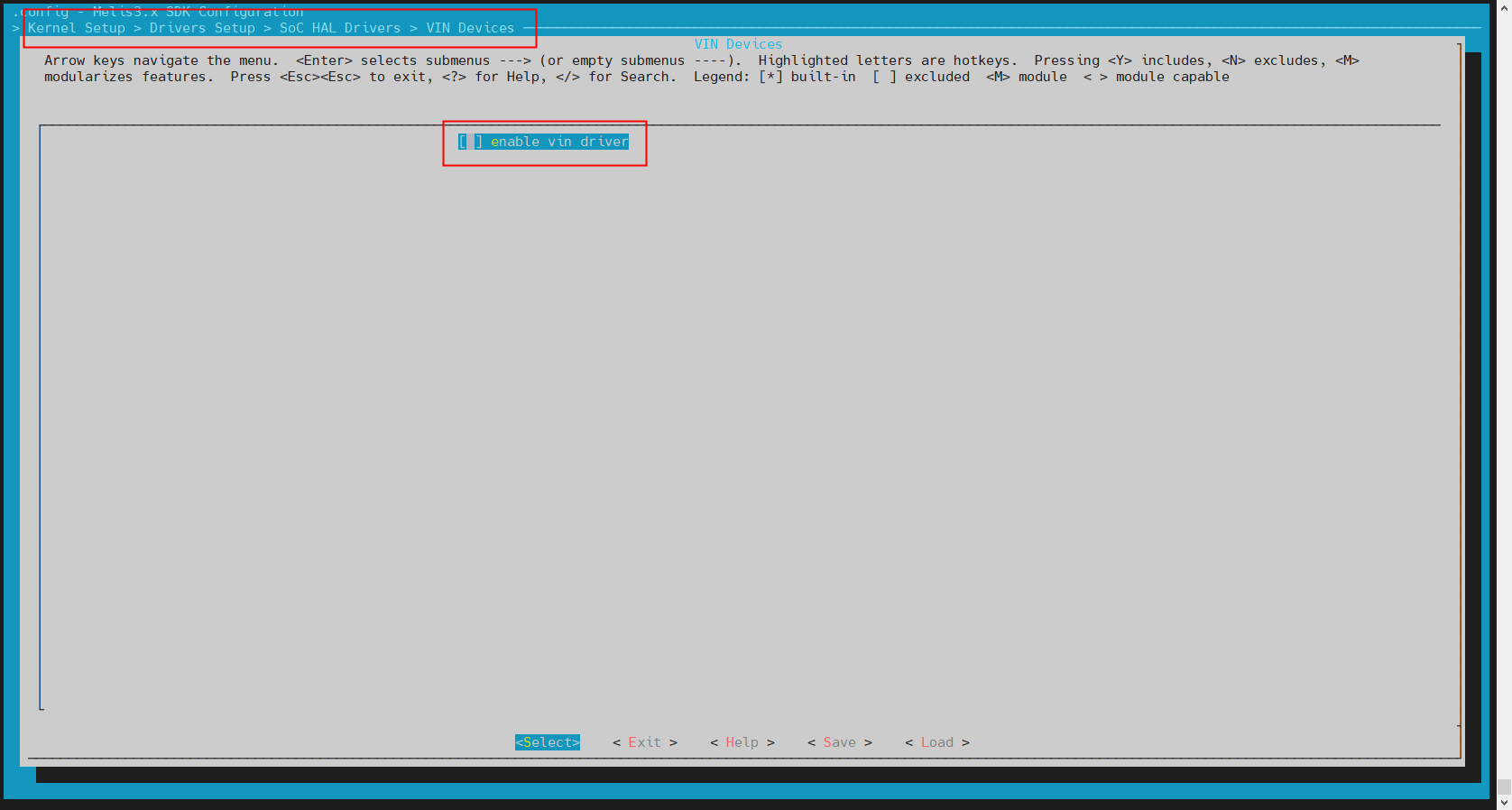Screen dimensions: 1512x810
Task: Click the 'Melis3.x SDK Configuration' title text
Action: [198, 12]
